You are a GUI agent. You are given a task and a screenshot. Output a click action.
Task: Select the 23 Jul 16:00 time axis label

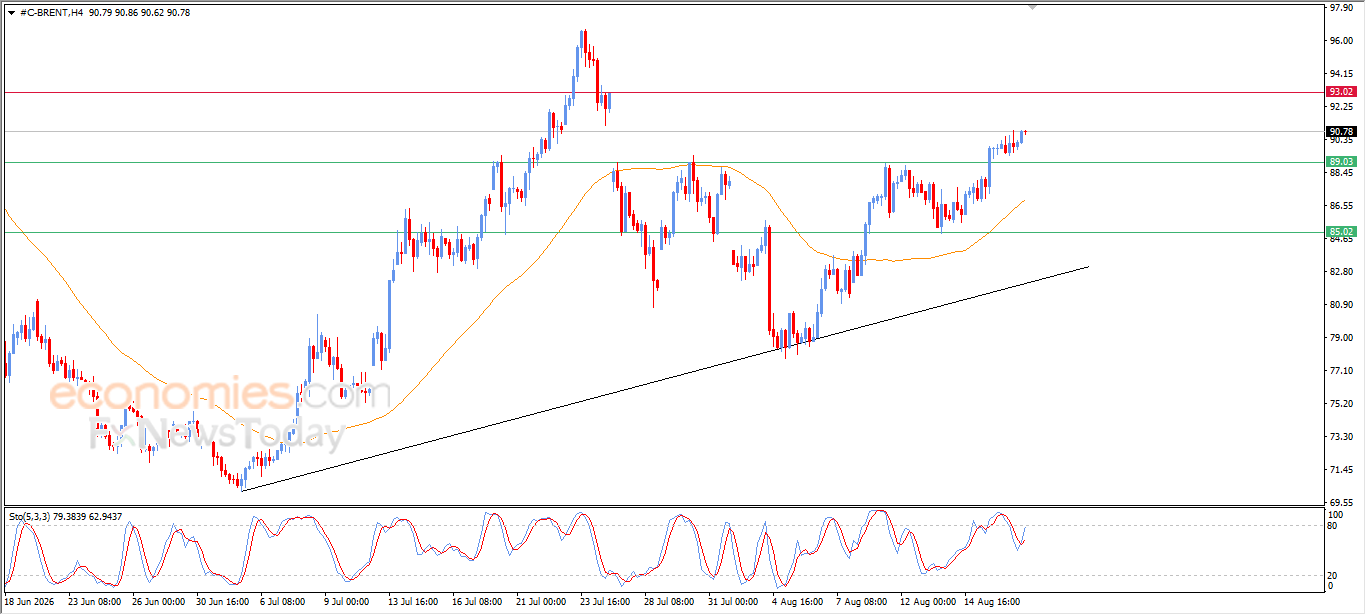click(x=605, y=603)
